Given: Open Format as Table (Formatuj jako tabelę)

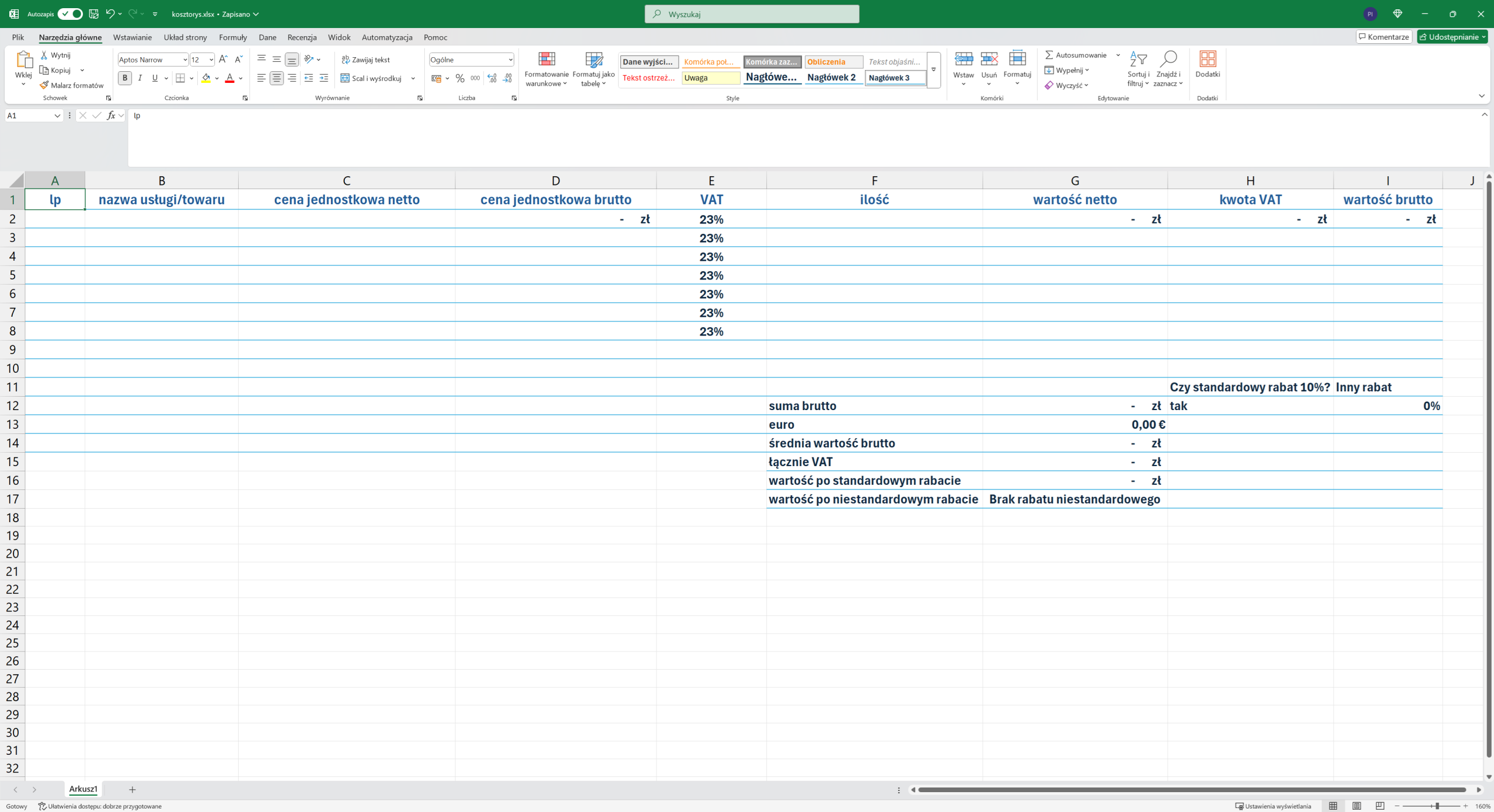Looking at the screenshot, I should [594, 69].
